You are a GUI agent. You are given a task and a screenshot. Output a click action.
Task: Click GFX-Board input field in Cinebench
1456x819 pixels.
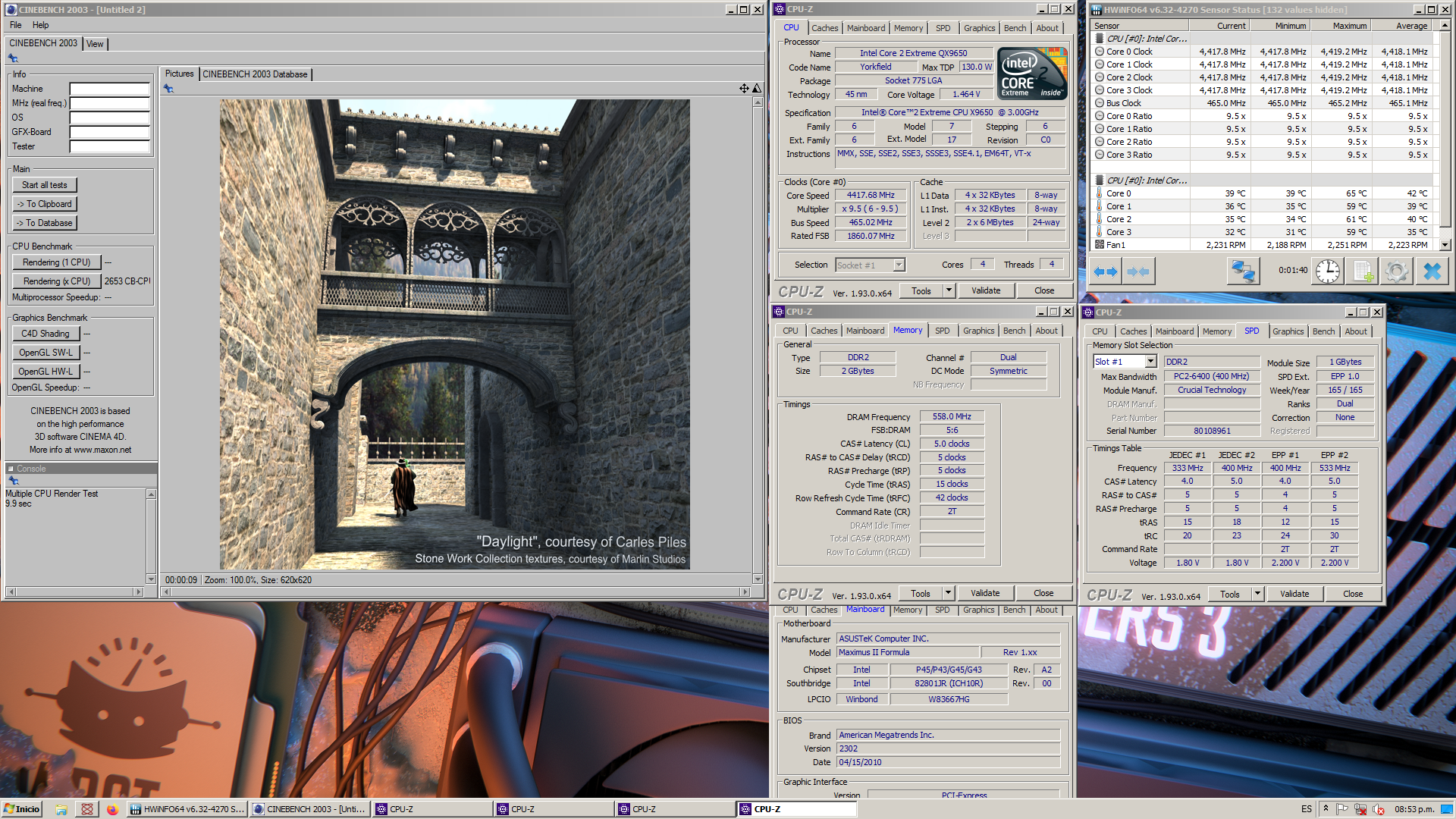[110, 132]
